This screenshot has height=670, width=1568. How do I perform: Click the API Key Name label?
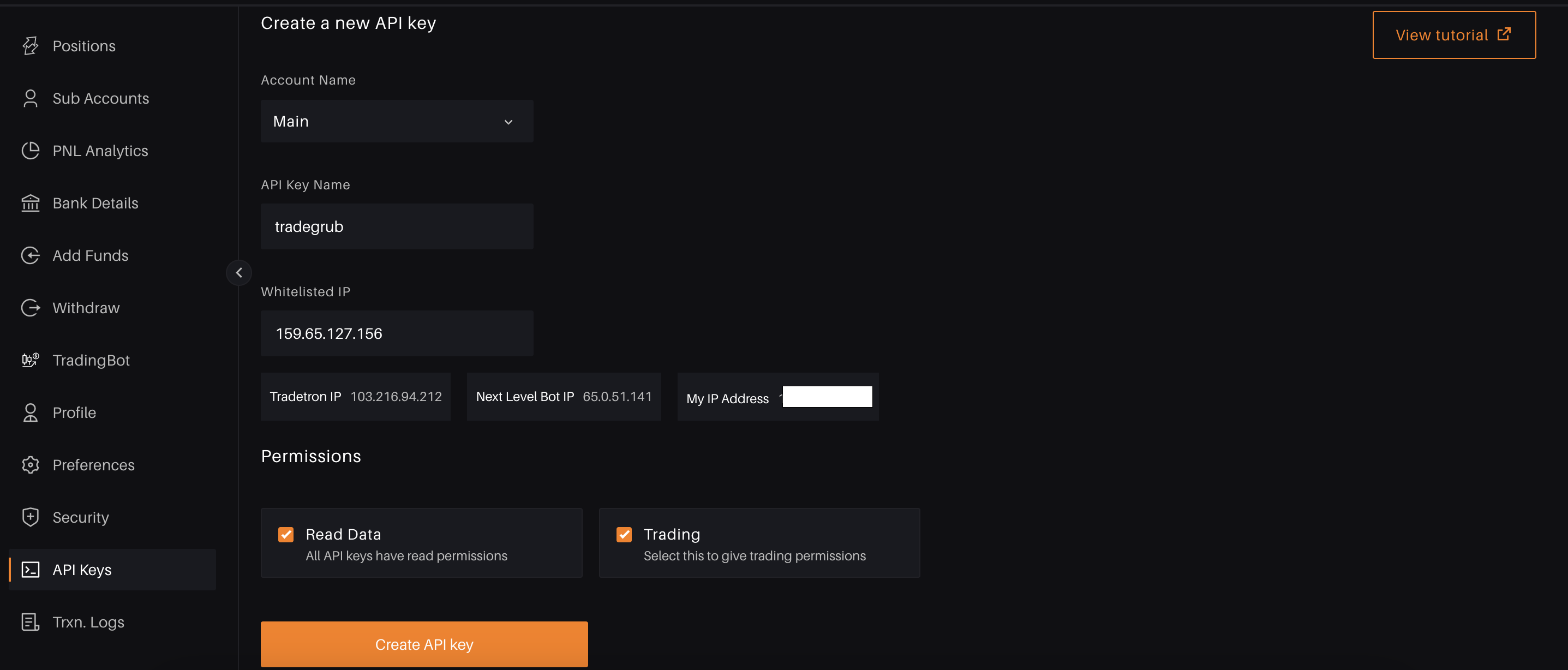click(x=305, y=184)
